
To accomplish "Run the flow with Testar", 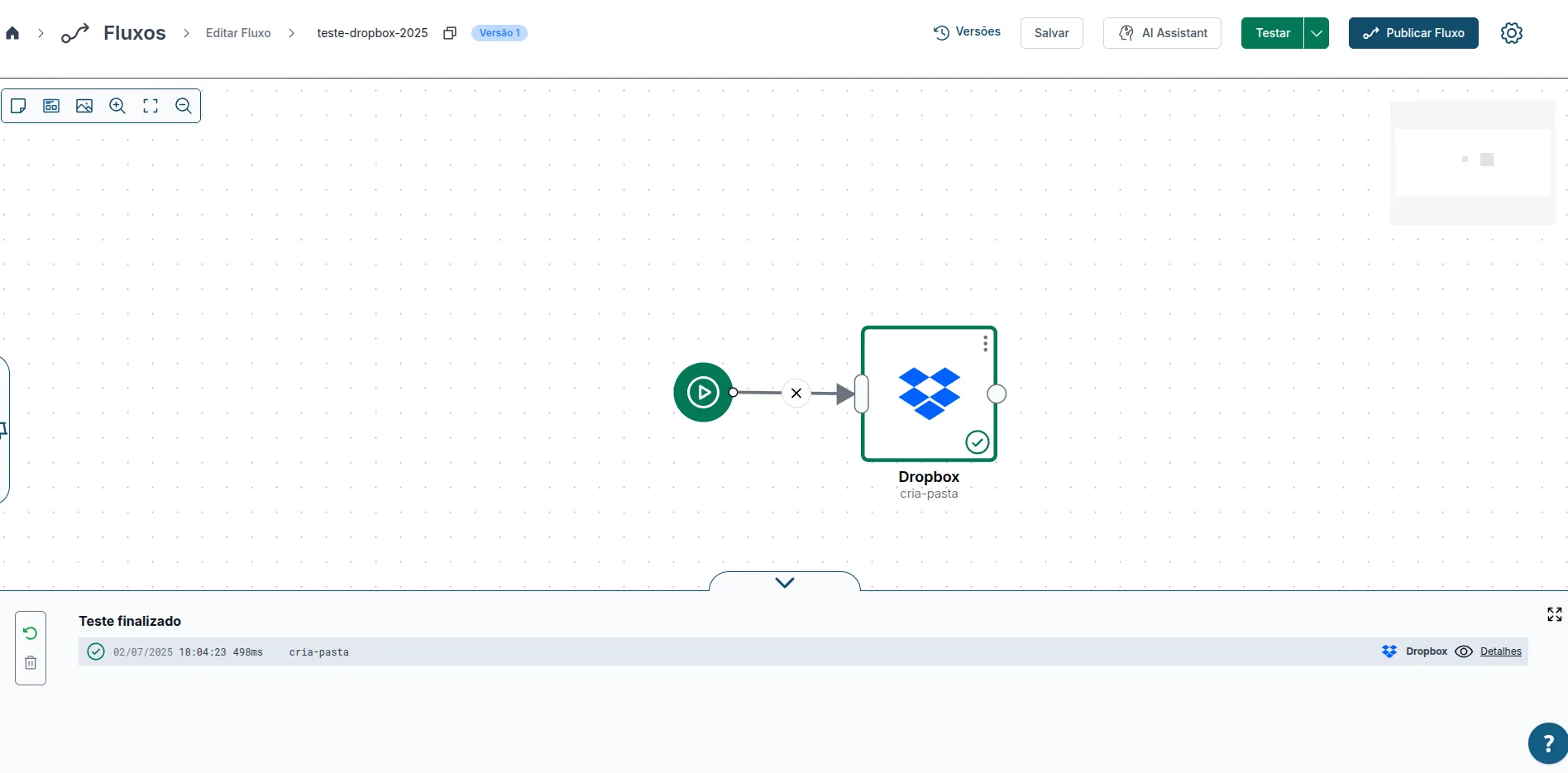I will pyautogui.click(x=1272, y=33).
